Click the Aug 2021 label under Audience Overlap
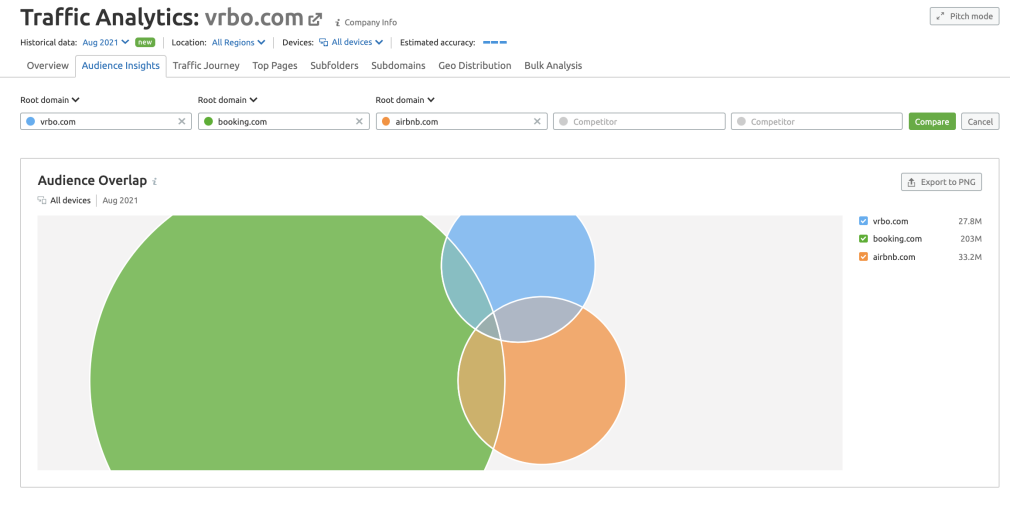The height and width of the screenshot is (506, 1010). tap(120, 200)
